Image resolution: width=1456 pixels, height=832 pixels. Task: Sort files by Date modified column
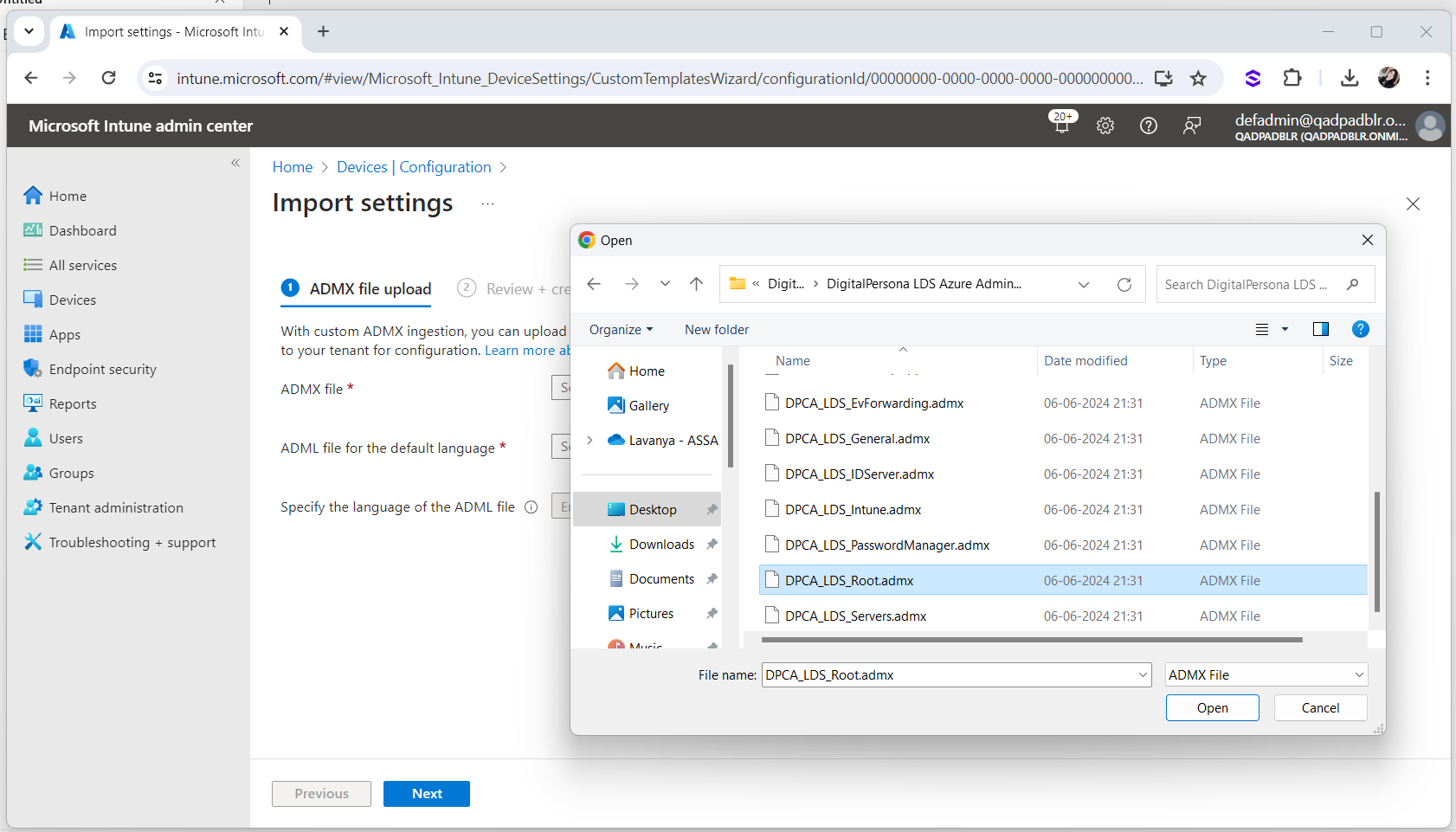[1086, 361]
